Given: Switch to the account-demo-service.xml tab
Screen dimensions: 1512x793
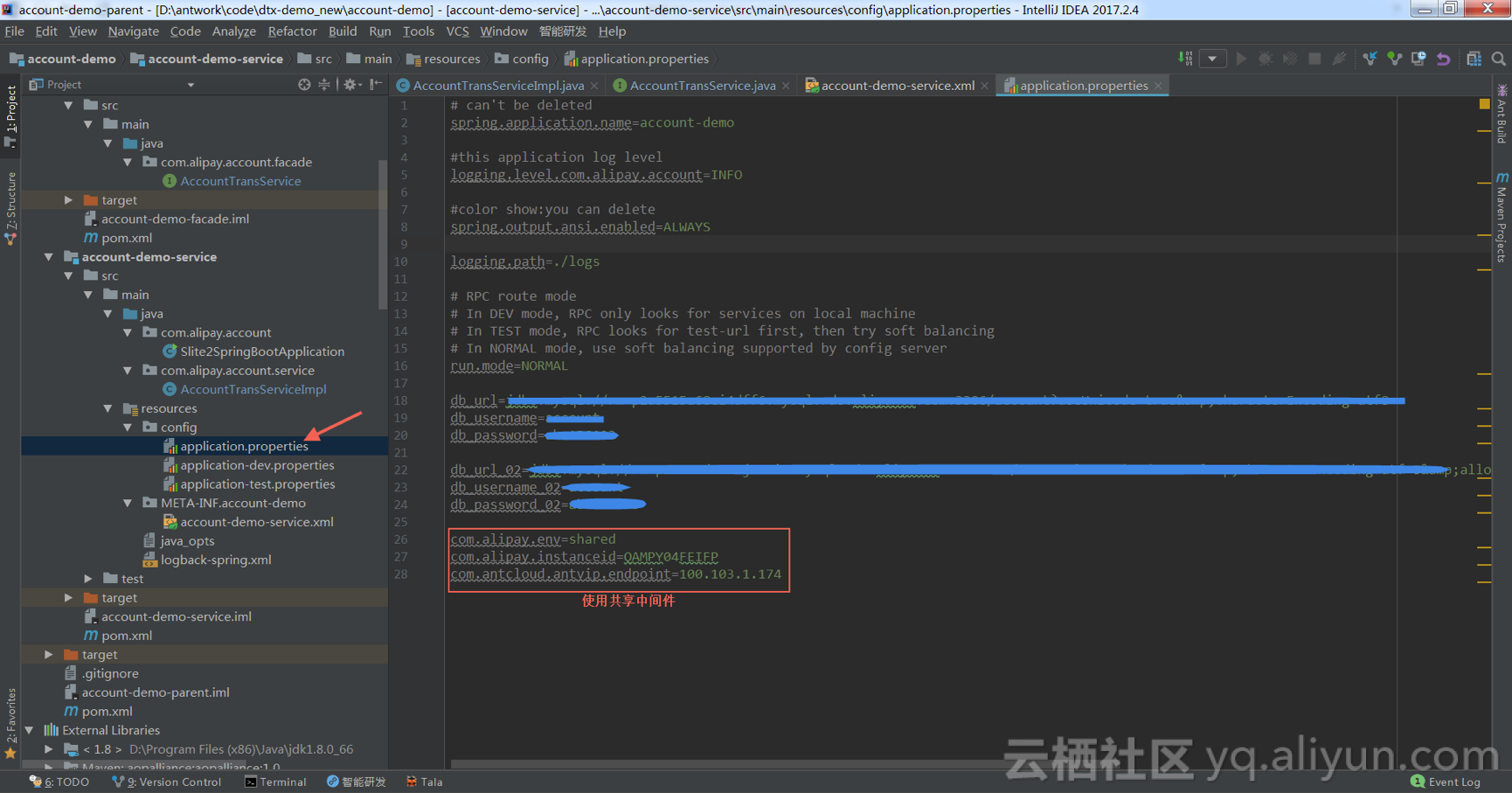Looking at the screenshot, I should 897,85.
